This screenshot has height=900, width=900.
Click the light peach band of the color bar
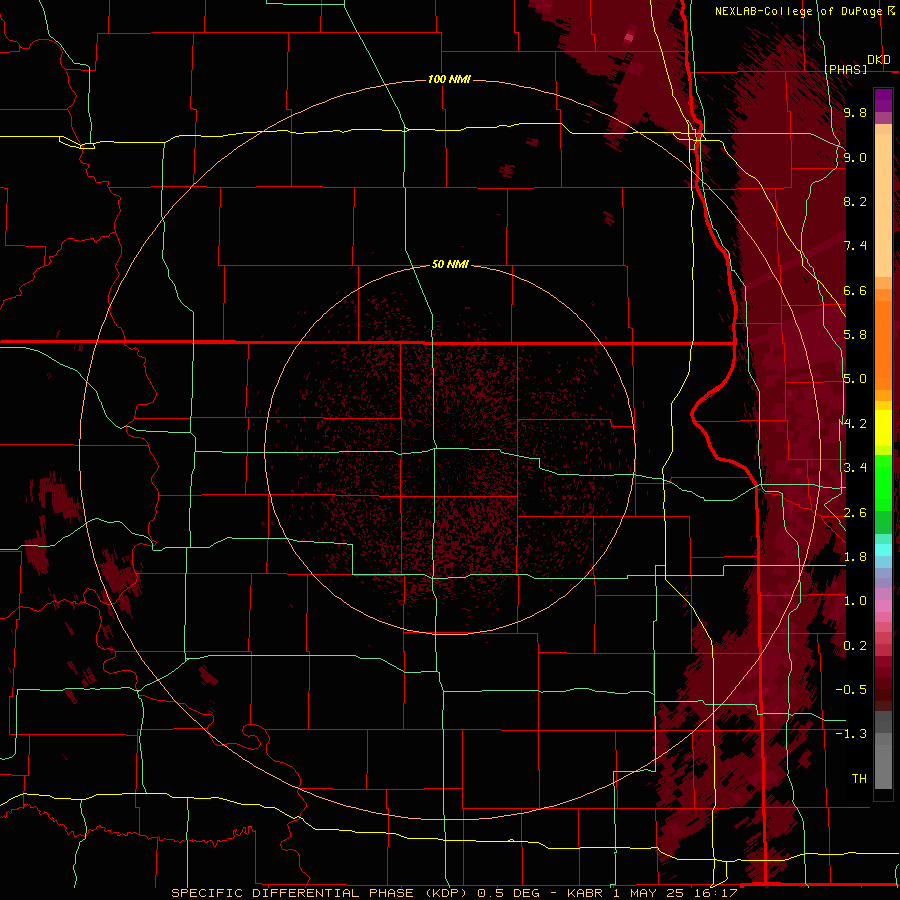pyautogui.click(x=883, y=205)
